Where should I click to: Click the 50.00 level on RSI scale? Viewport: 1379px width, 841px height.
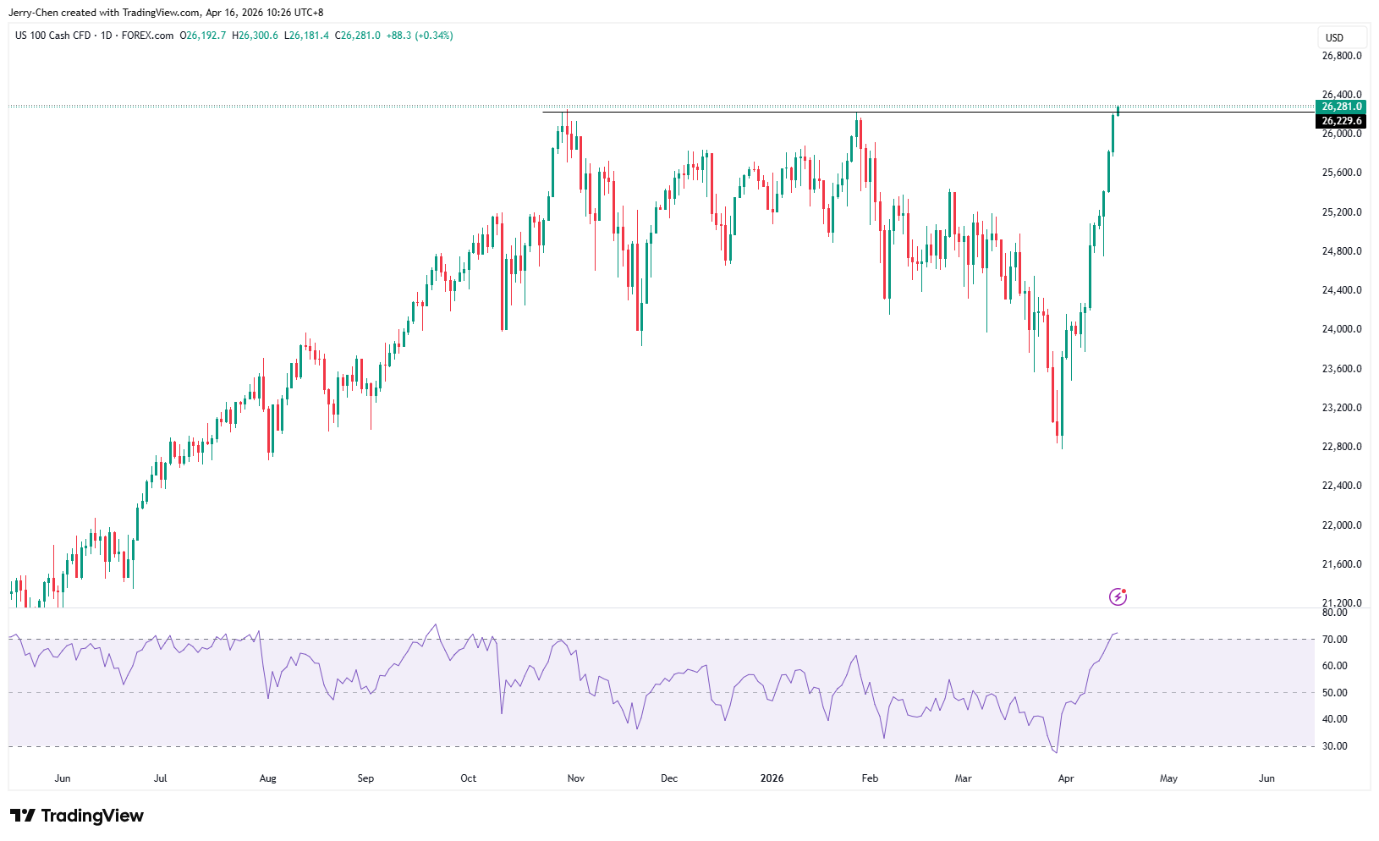(x=1333, y=693)
